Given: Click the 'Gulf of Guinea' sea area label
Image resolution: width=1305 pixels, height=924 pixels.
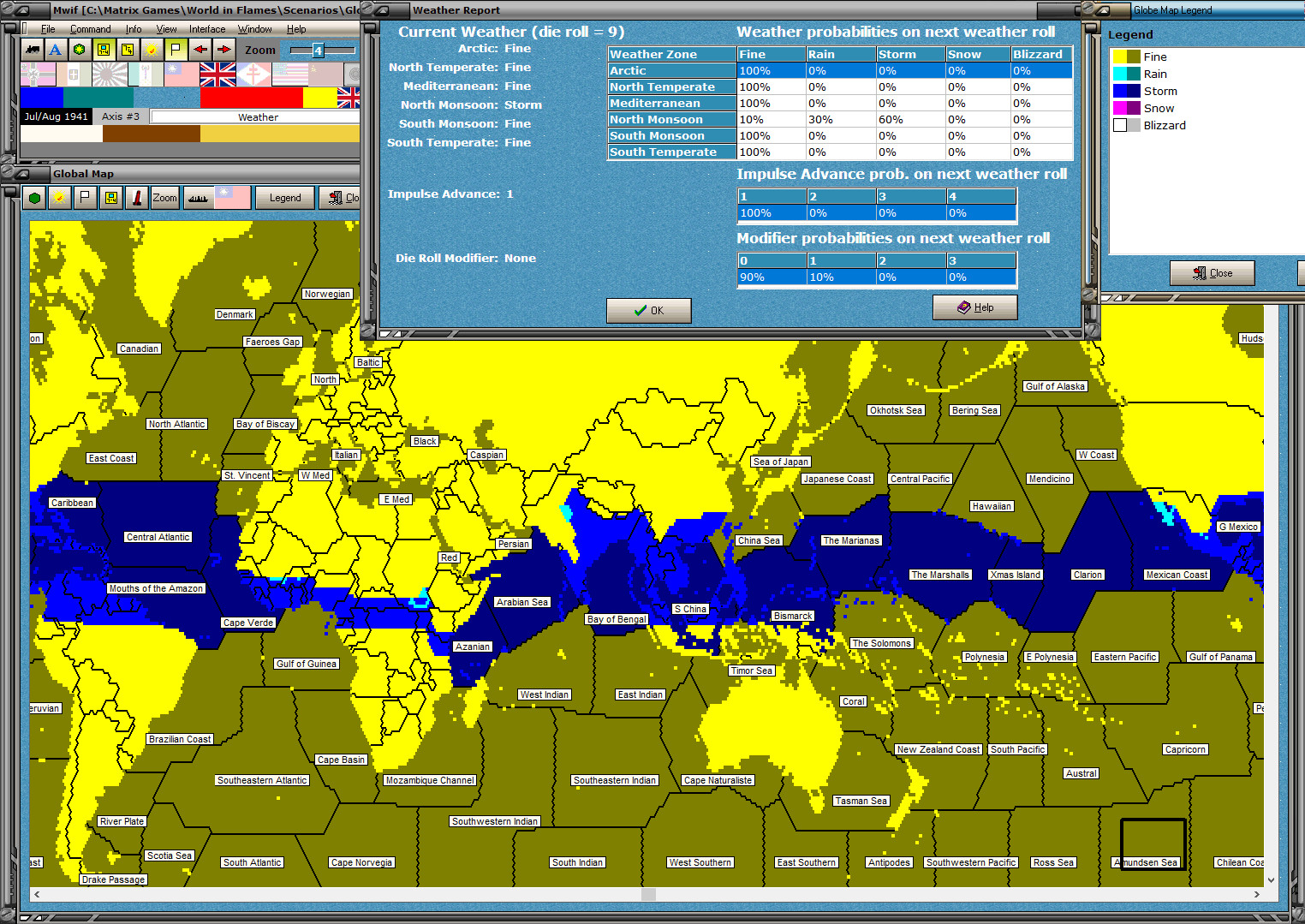Looking at the screenshot, I should point(307,664).
